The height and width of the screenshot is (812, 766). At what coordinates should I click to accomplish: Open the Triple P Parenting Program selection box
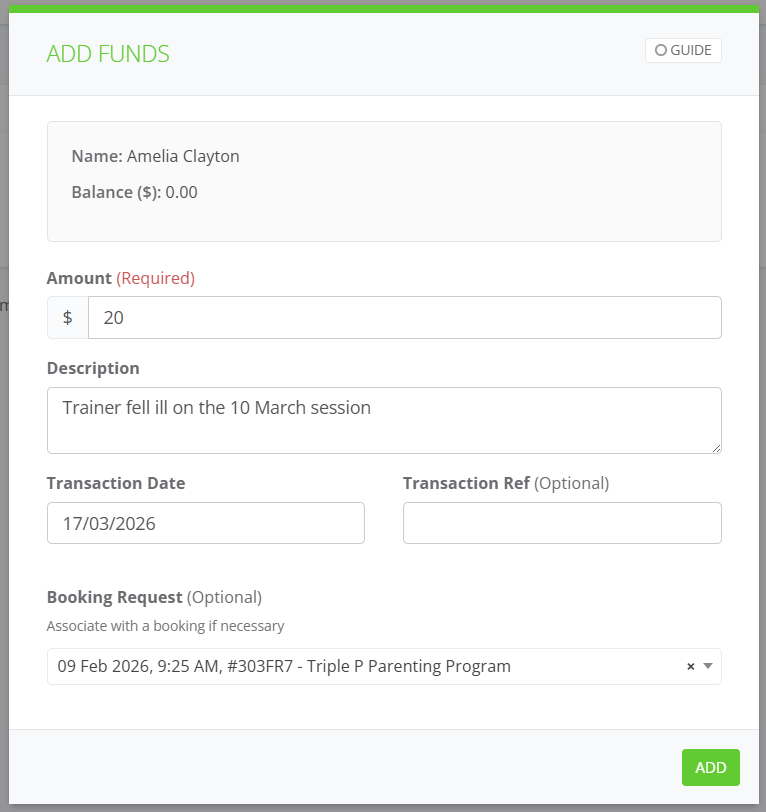(360, 667)
